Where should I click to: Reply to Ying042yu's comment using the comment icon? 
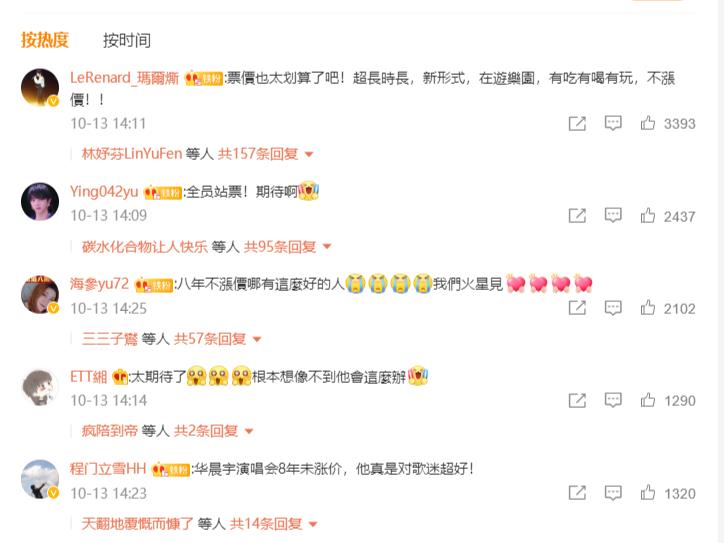pos(613,216)
